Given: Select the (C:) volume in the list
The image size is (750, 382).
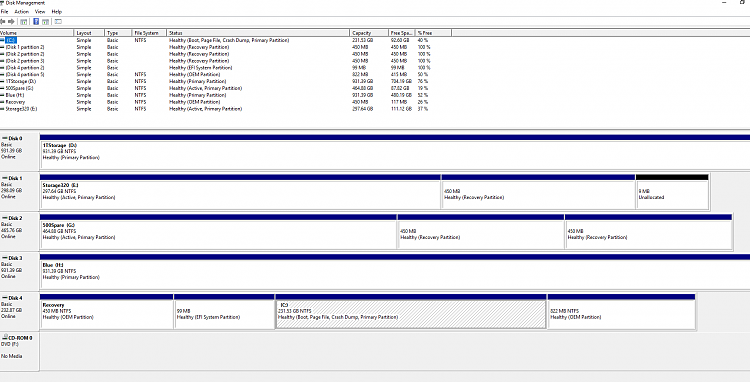Looking at the screenshot, I should pos(11,41).
